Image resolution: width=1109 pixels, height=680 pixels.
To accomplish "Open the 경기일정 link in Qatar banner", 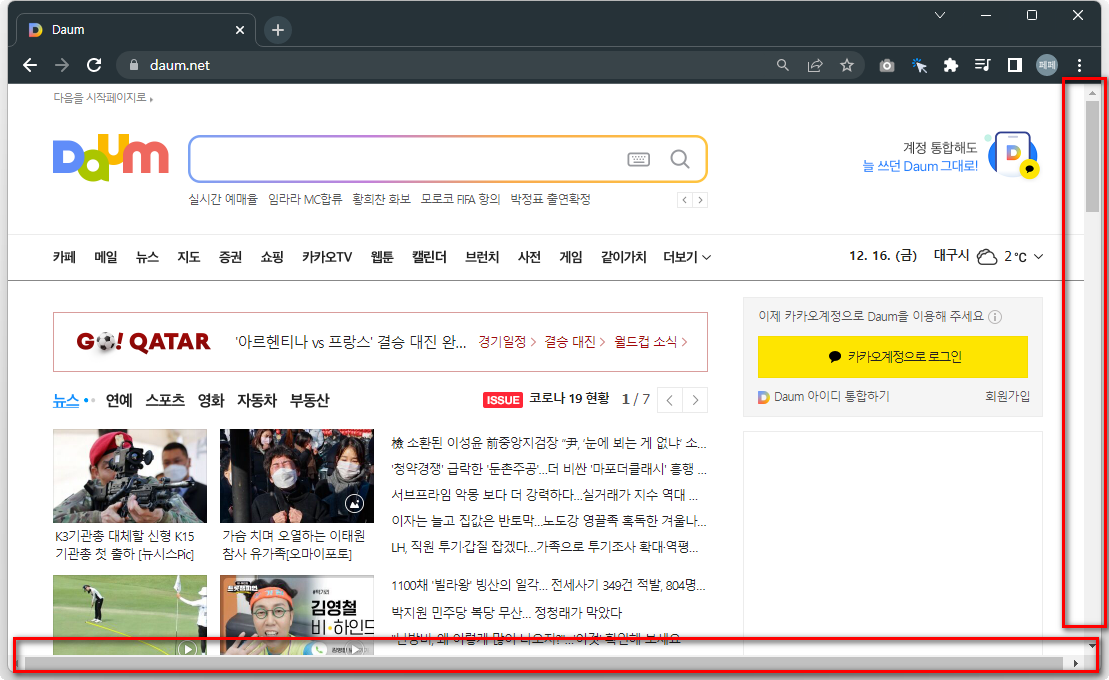I will (507, 342).
